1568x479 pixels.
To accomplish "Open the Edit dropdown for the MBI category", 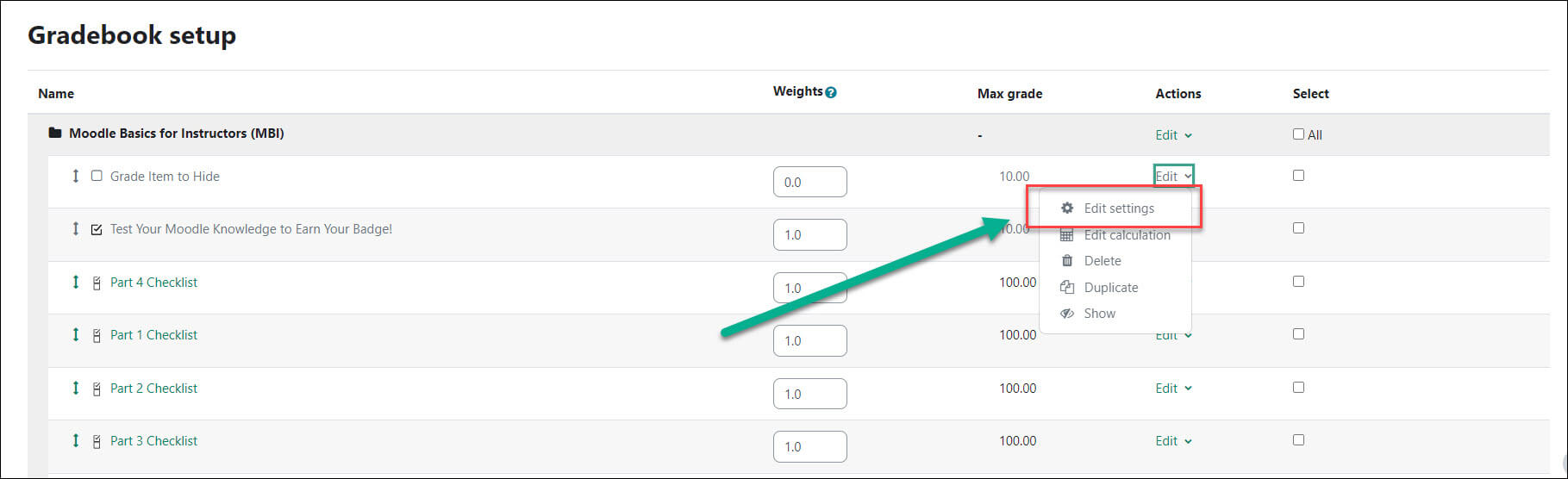I will (x=1173, y=134).
